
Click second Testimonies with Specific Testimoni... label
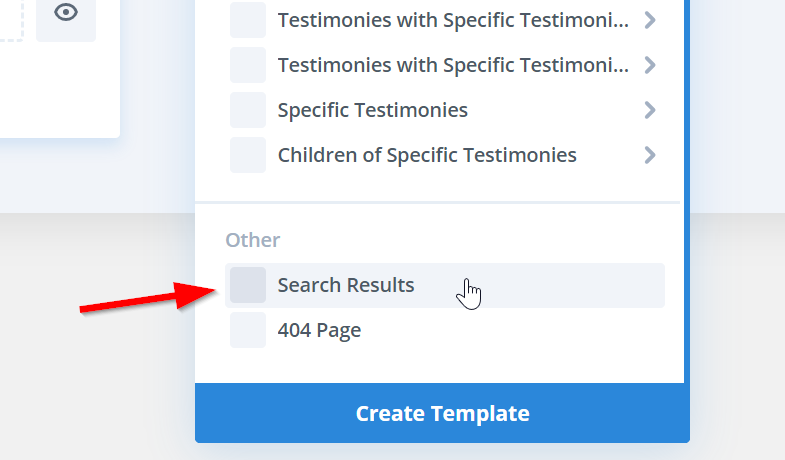click(x=453, y=65)
